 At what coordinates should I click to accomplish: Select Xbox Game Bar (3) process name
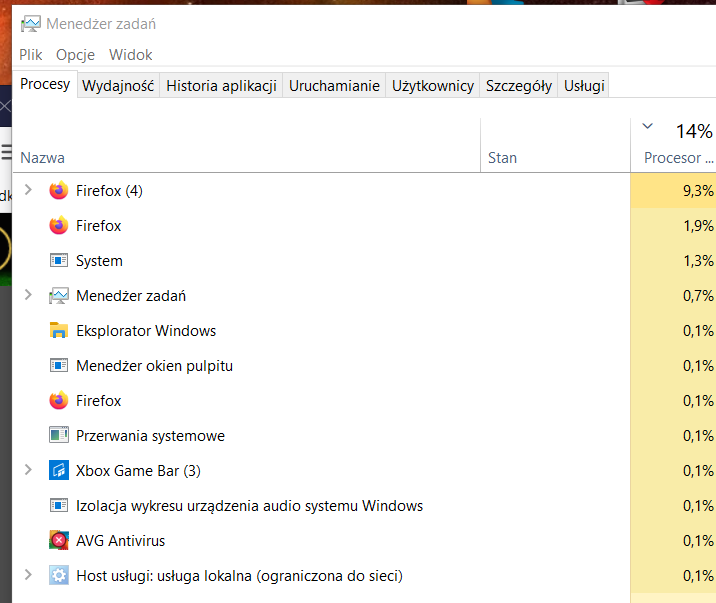[138, 471]
